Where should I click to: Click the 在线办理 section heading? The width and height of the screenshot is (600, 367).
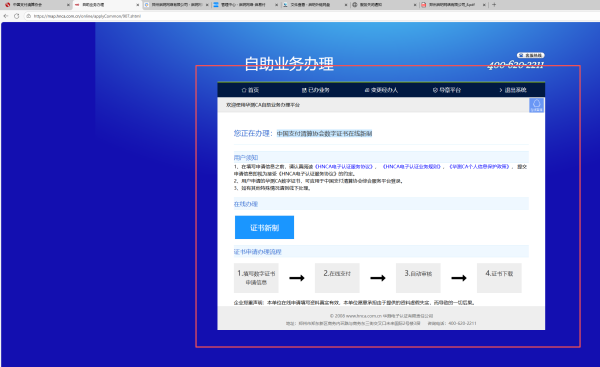click(x=246, y=204)
